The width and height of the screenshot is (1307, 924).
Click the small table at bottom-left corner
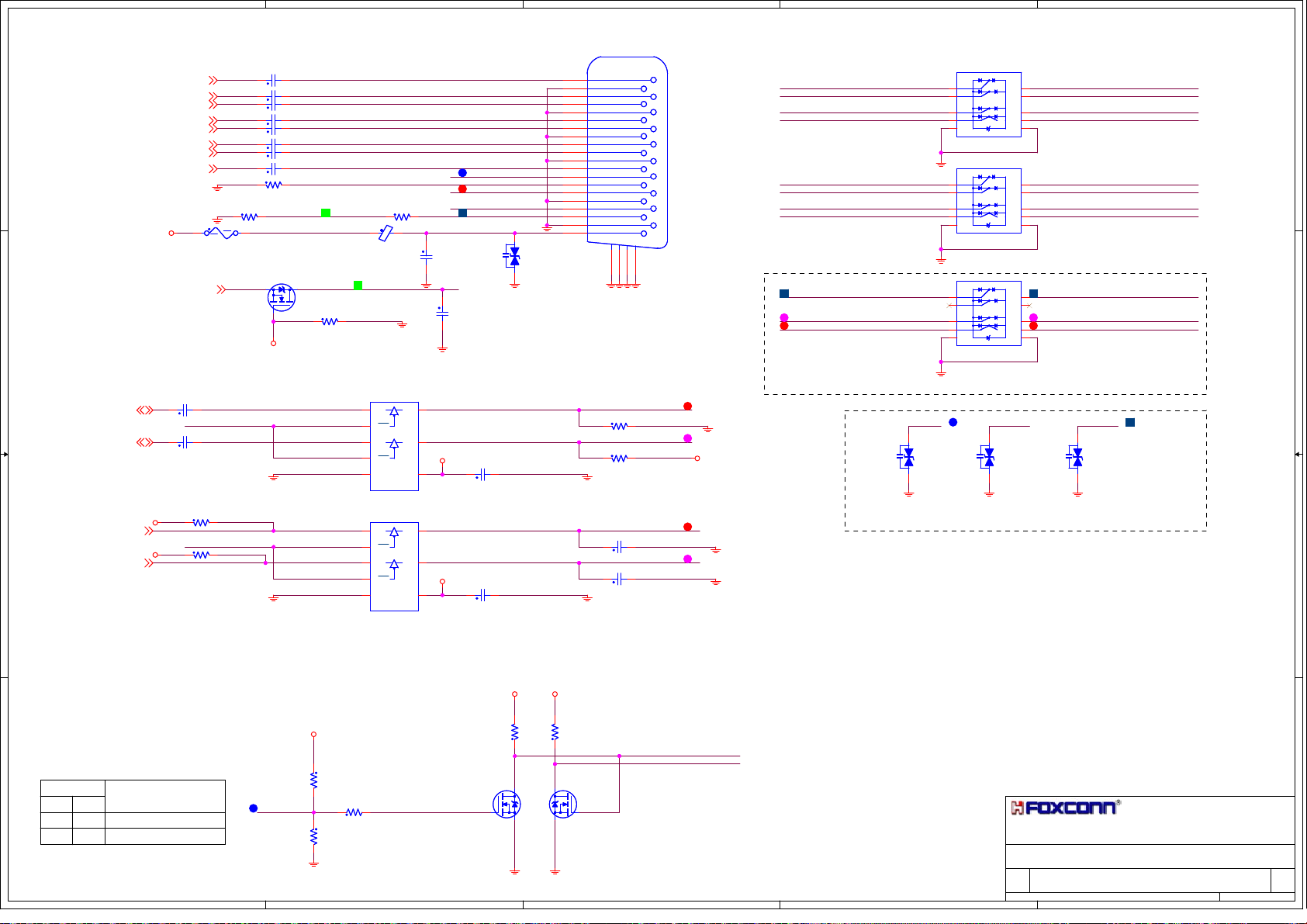tap(133, 812)
